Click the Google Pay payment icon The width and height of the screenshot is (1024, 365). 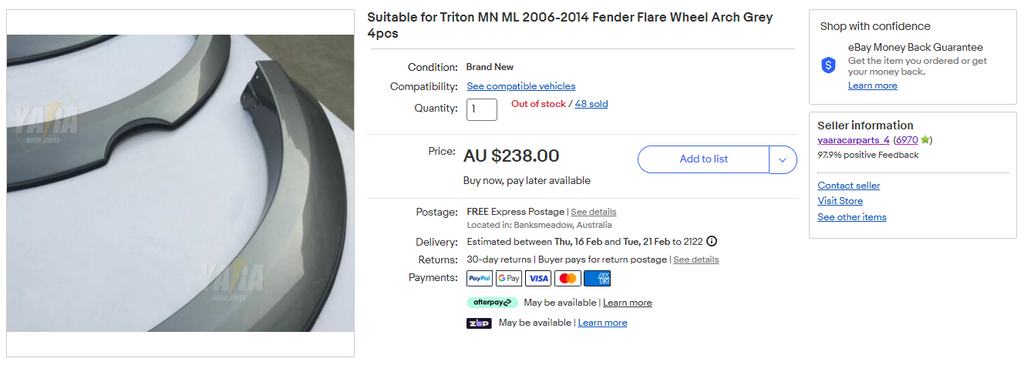point(509,279)
